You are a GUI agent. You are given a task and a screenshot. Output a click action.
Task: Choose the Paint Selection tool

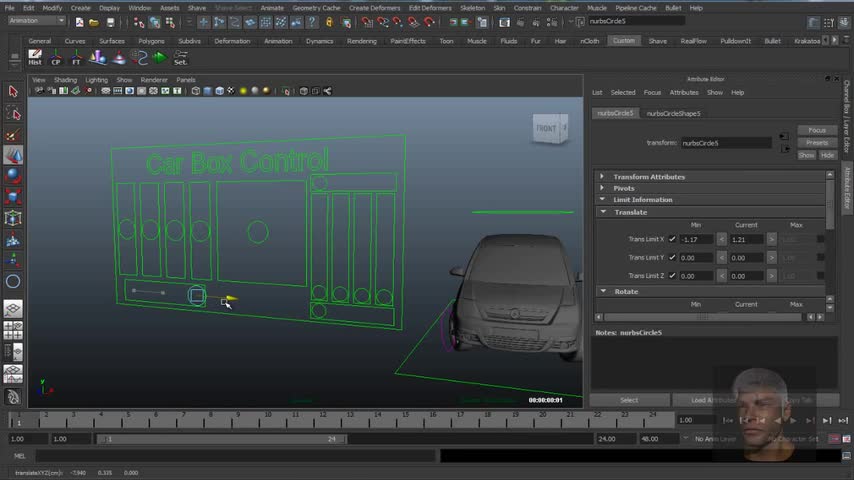point(13,135)
